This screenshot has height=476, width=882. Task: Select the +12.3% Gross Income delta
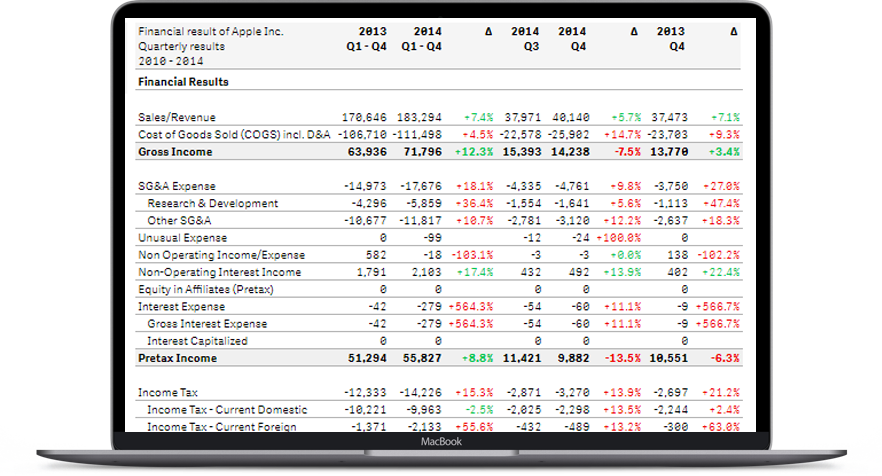[474, 151]
